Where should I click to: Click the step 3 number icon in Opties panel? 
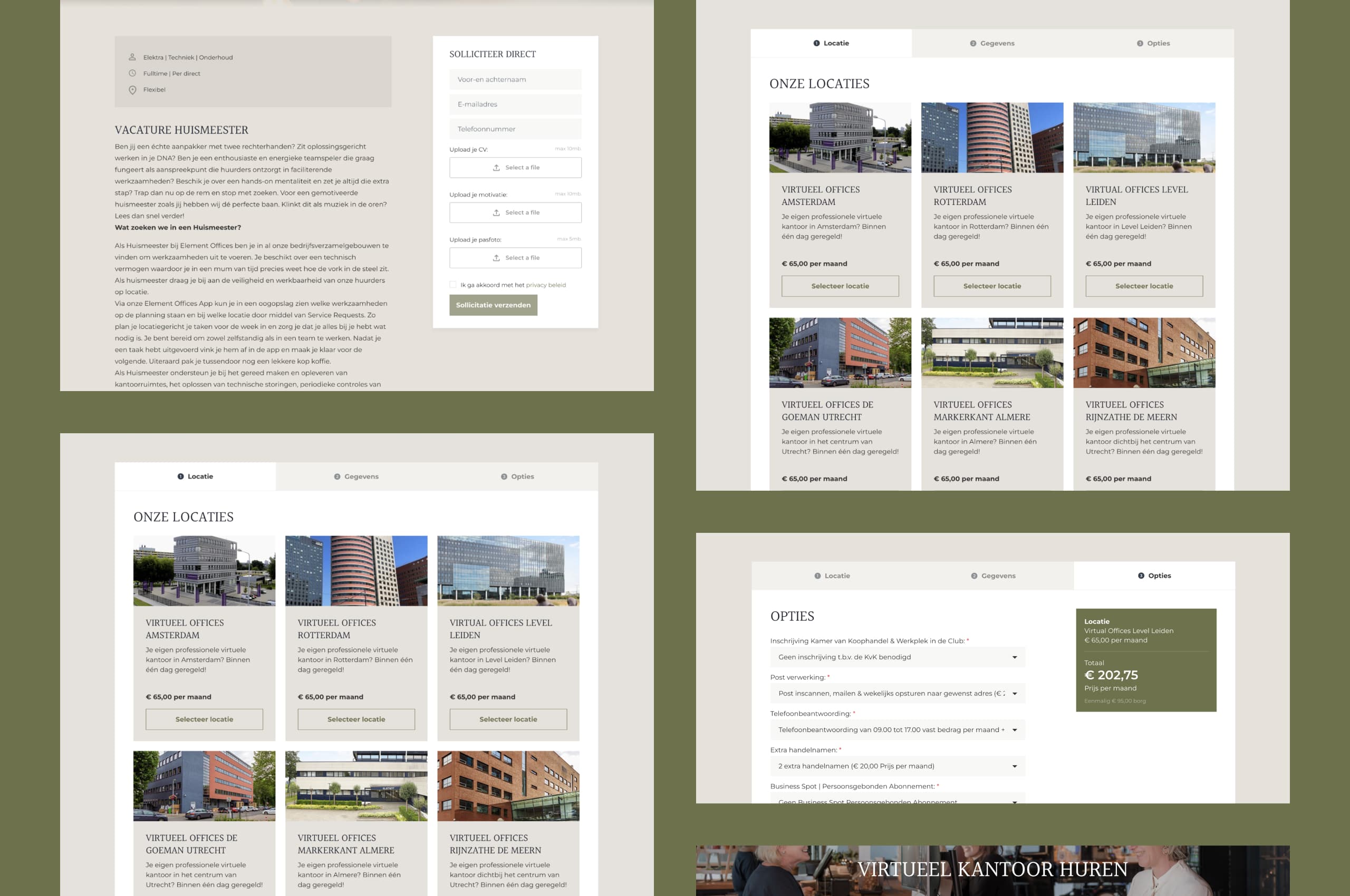[x=1141, y=576]
